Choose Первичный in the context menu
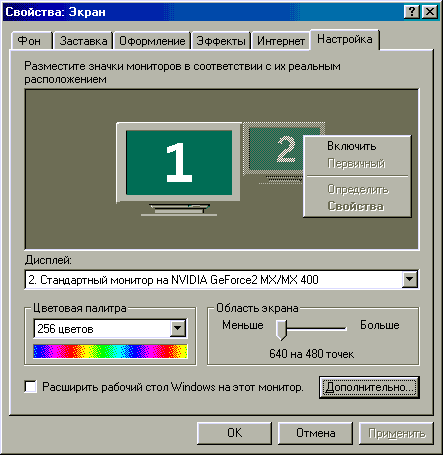Screen dimensions: 443x455 pos(356,163)
